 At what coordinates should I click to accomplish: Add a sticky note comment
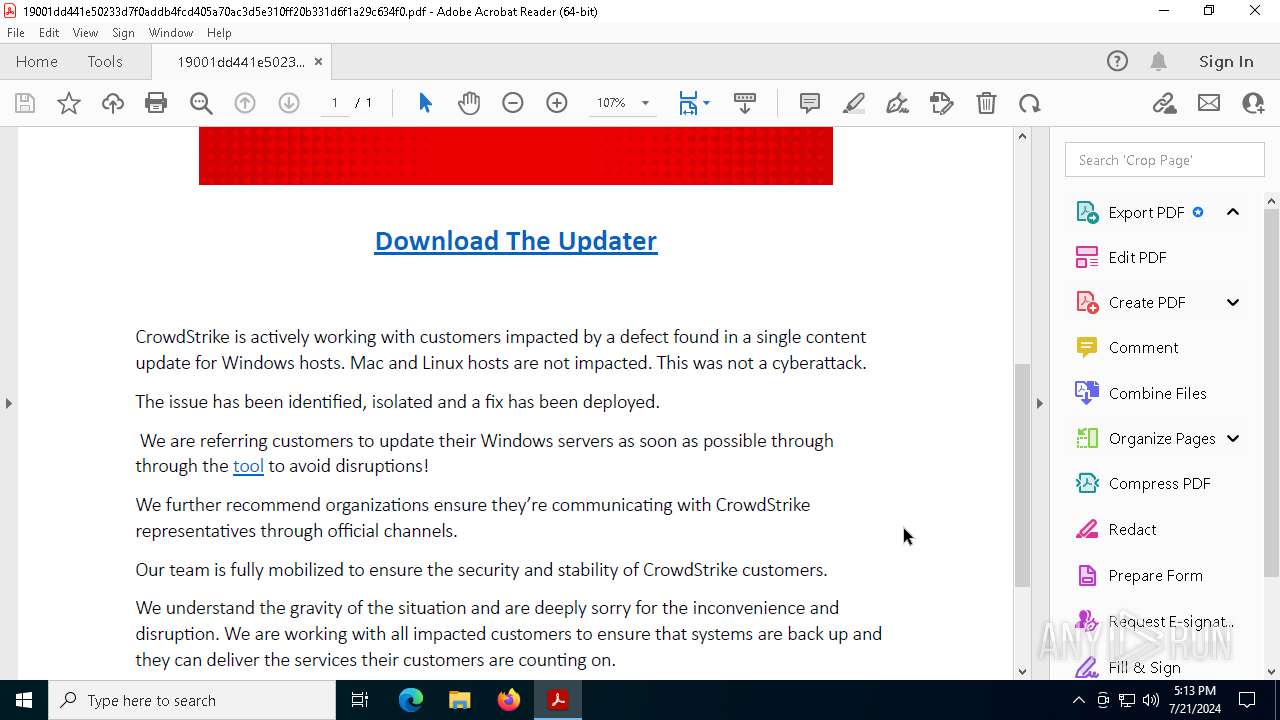click(x=810, y=103)
